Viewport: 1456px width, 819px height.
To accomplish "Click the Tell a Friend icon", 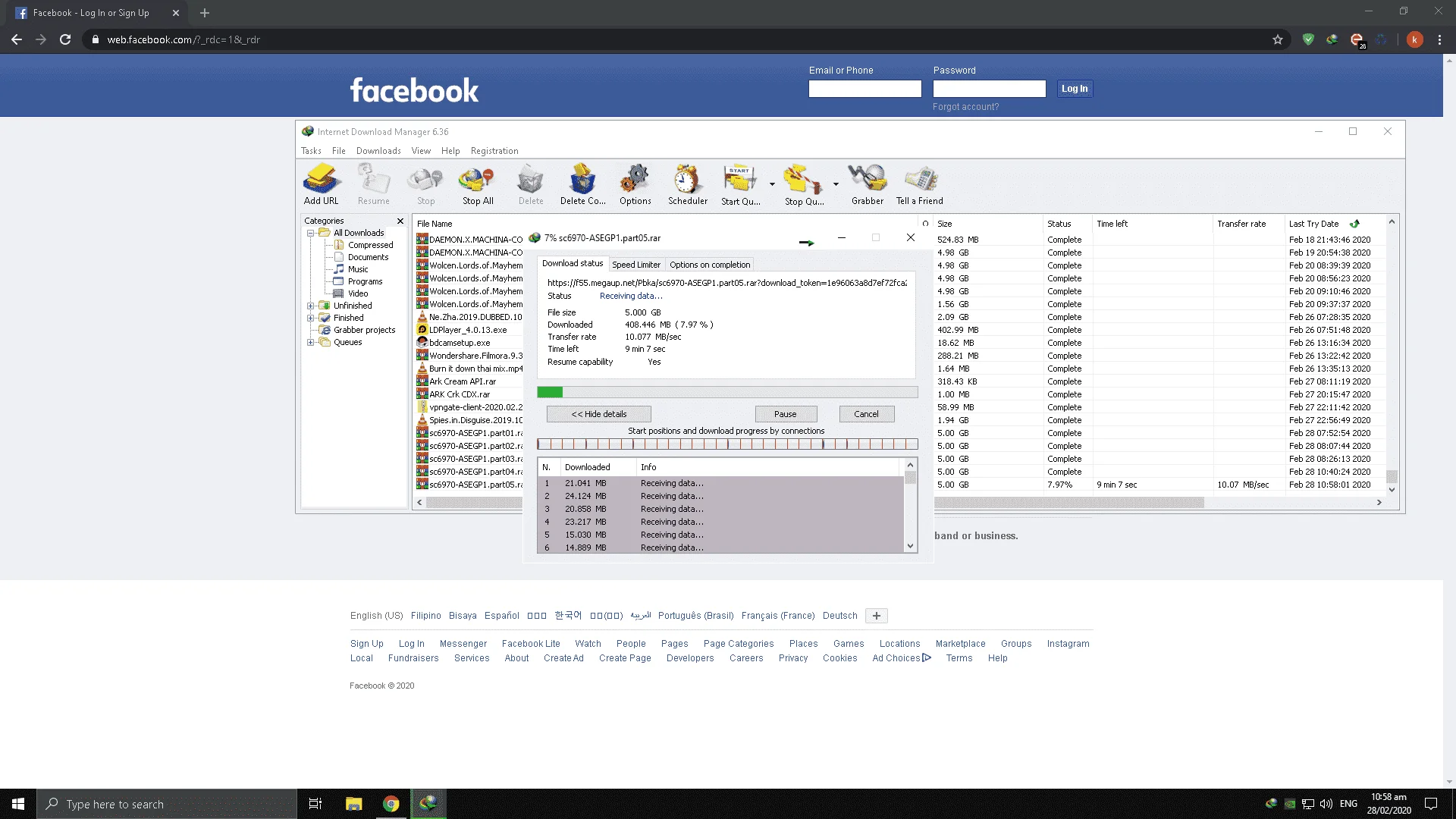I will (920, 184).
